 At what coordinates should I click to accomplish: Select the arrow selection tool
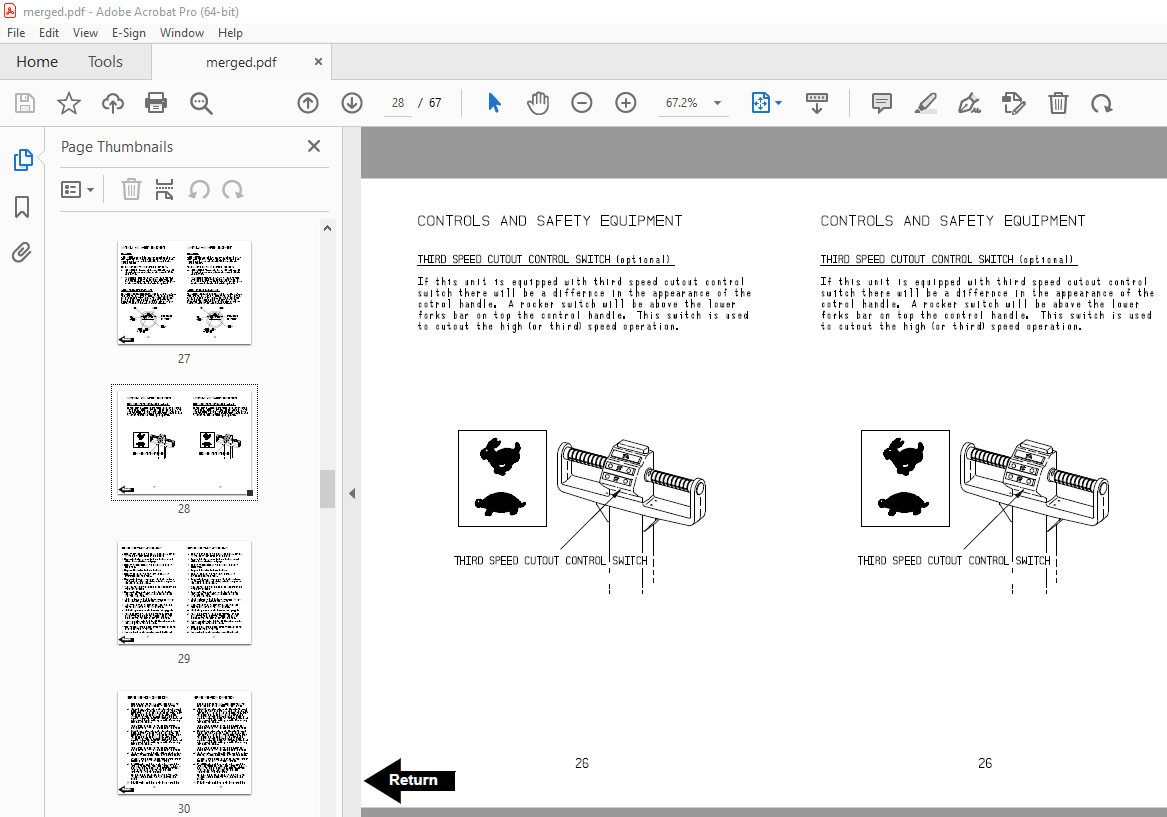tap(493, 102)
